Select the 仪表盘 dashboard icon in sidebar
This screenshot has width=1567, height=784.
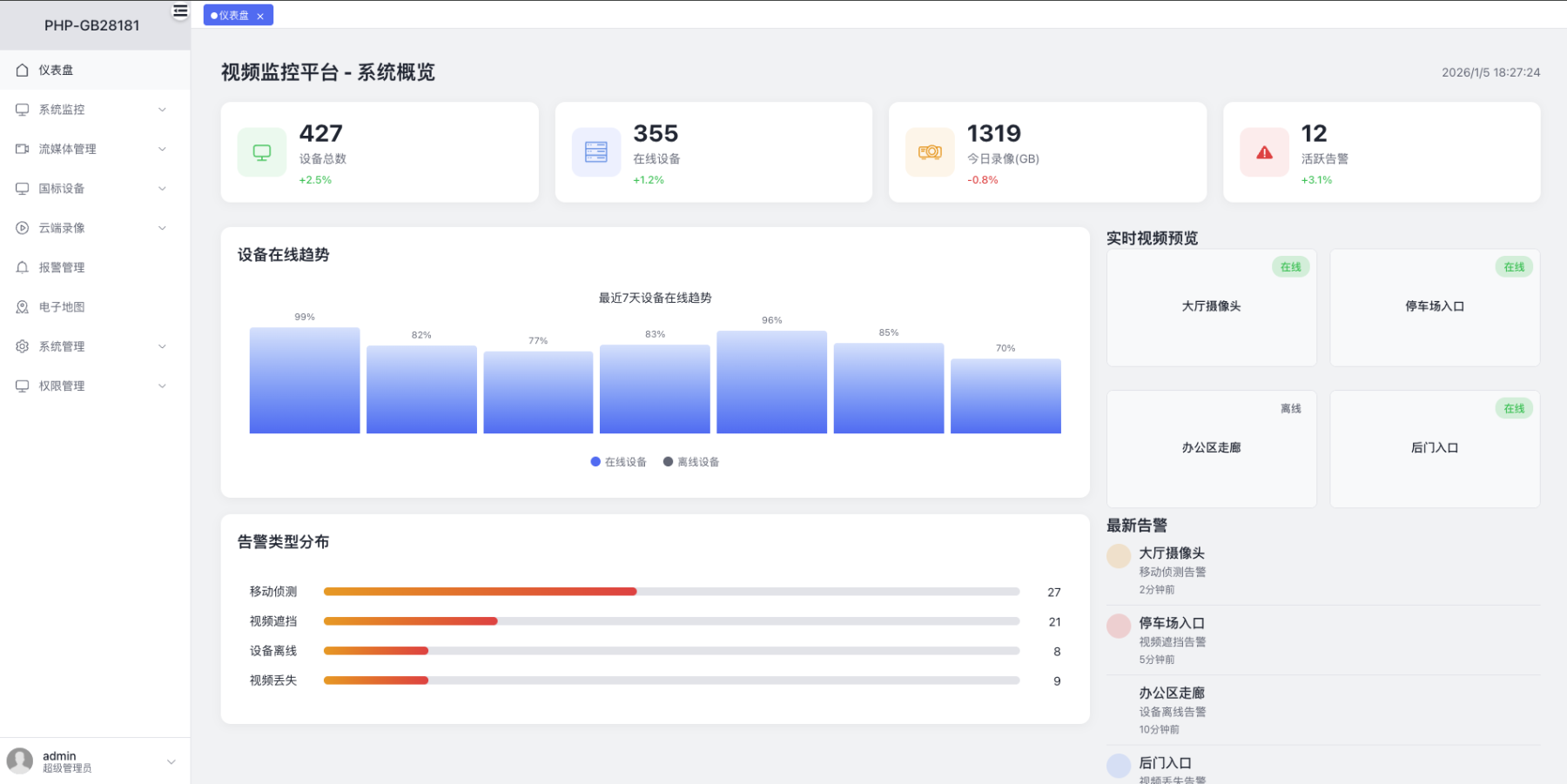[x=22, y=70]
